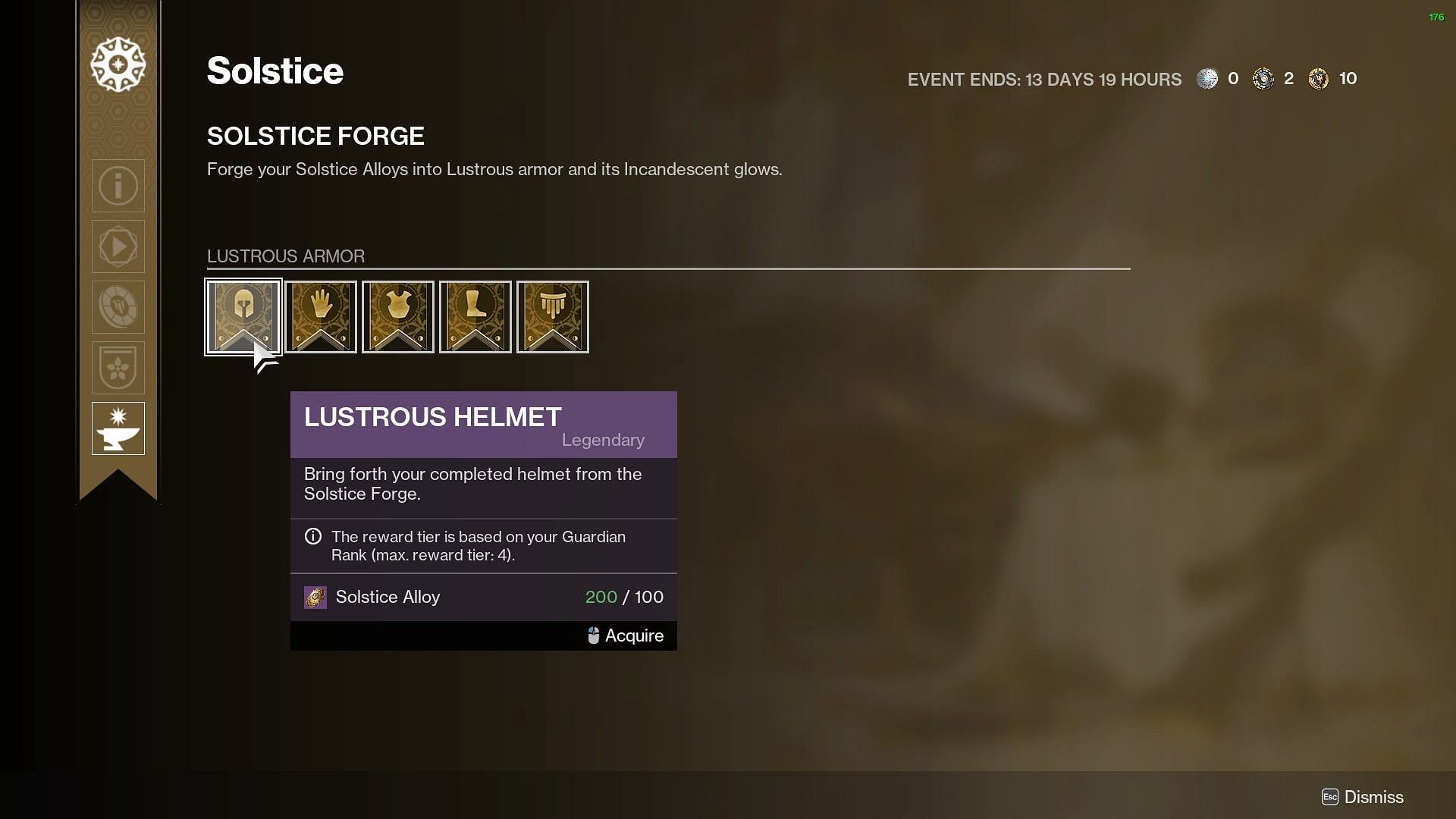Select the Lustrous leg boots icon

[475, 317]
